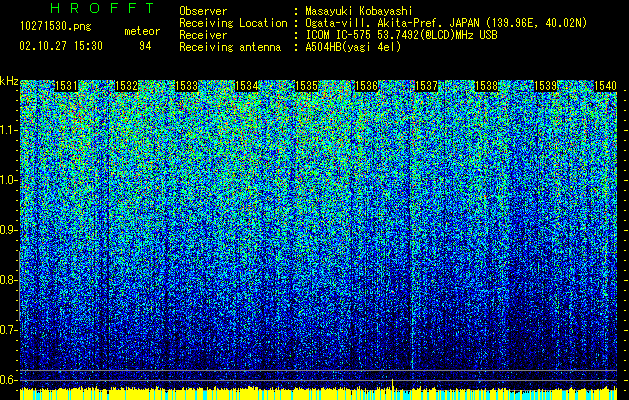The width and height of the screenshot is (629, 400).
Task: Select the 1537 time marker
Action: (x=426, y=86)
